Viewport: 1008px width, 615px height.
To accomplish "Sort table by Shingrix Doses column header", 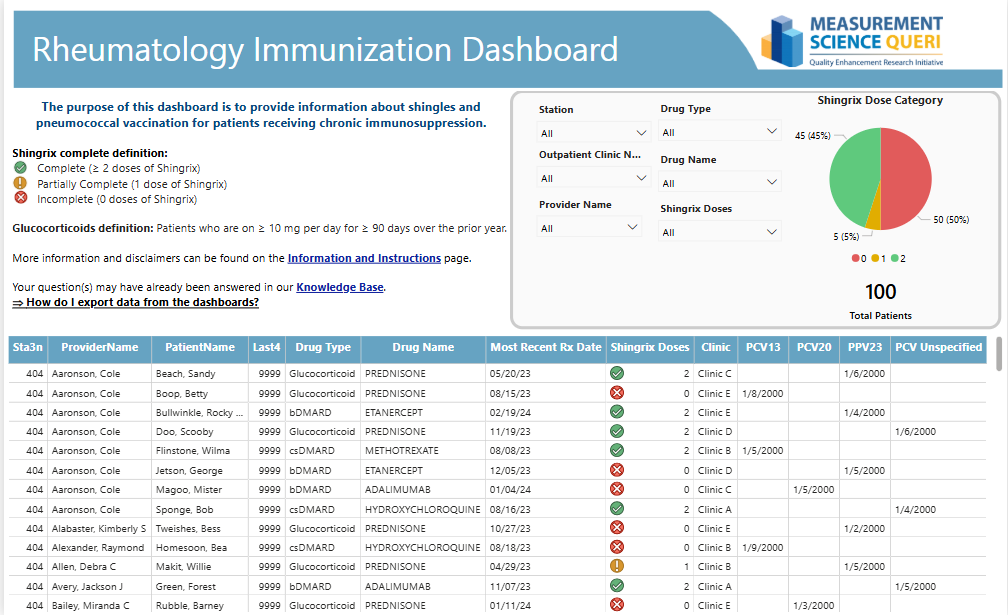I will pyautogui.click(x=650, y=348).
